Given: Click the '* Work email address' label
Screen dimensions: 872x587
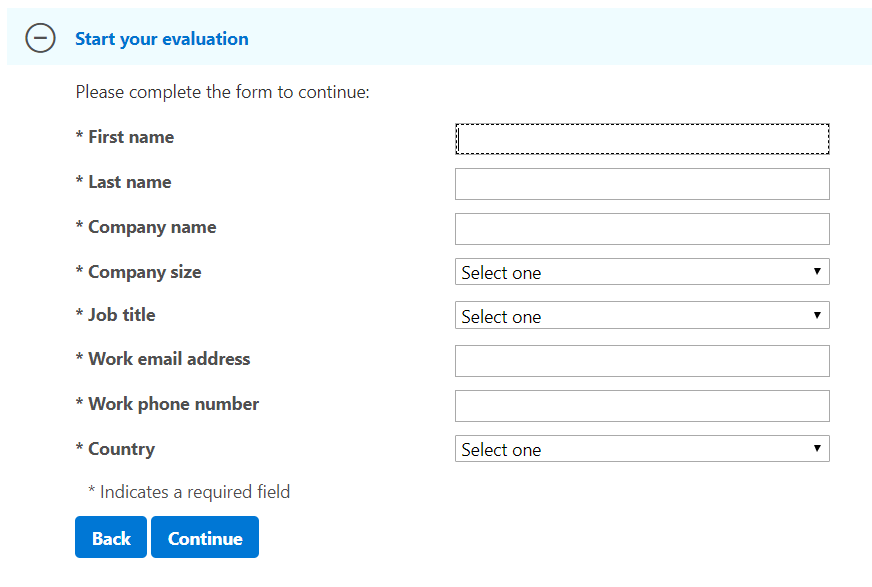Looking at the screenshot, I should (163, 359).
